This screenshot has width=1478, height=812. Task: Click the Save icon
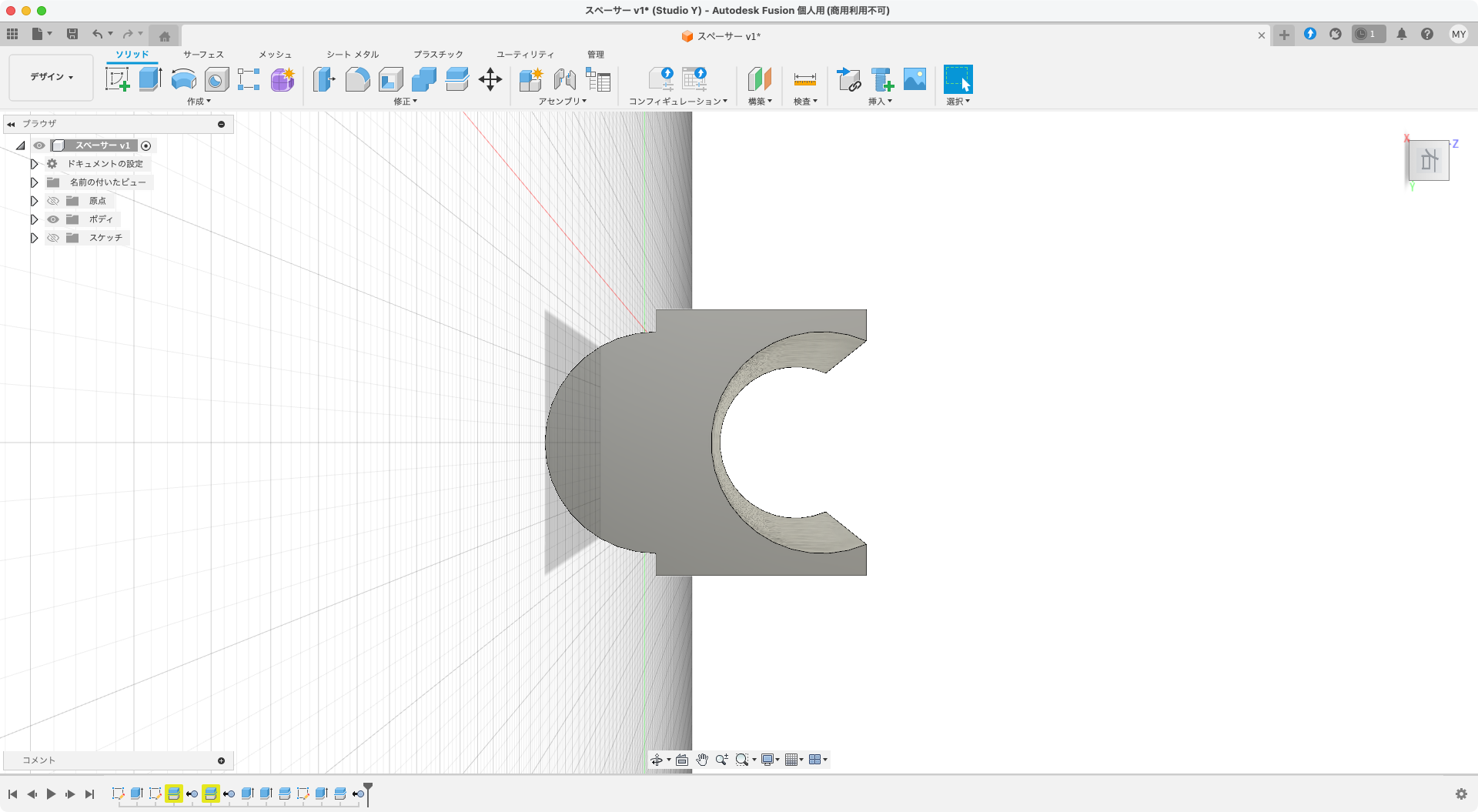click(72, 34)
